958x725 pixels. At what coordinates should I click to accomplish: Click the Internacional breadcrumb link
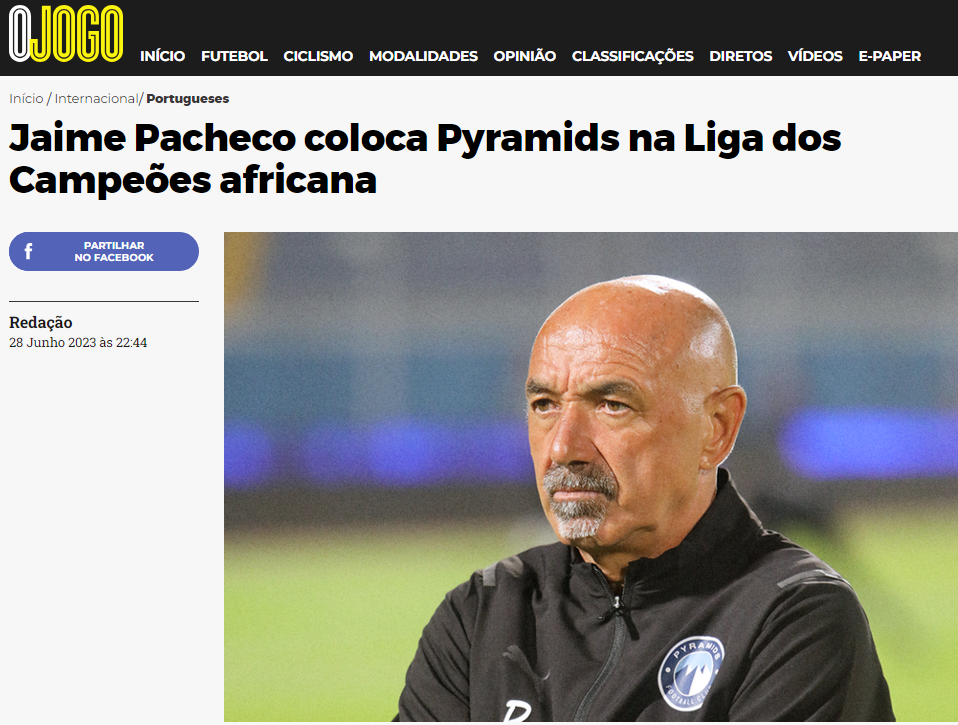click(96, 98)
